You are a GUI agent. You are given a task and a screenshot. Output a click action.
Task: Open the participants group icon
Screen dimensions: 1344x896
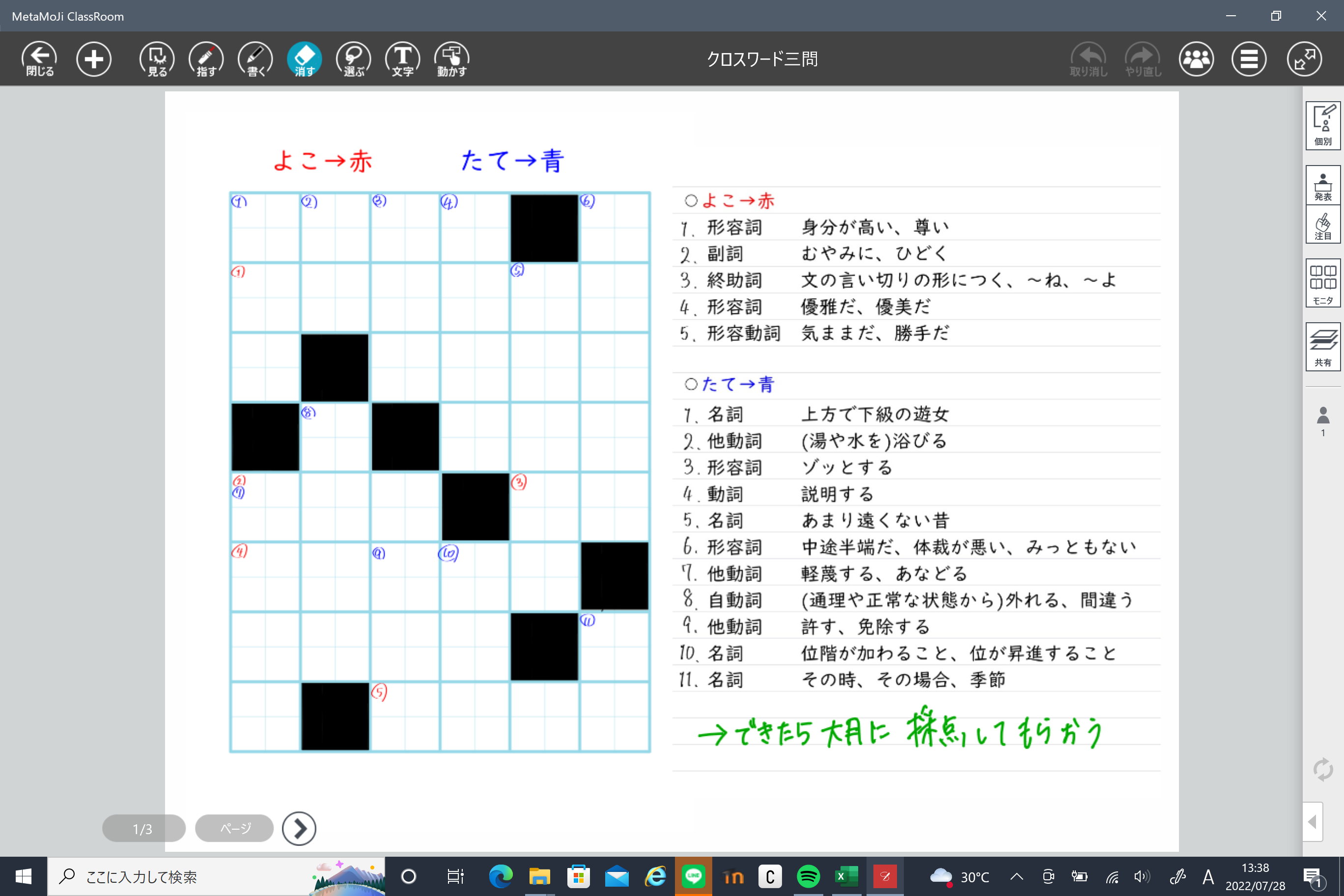click(1196, 58)
